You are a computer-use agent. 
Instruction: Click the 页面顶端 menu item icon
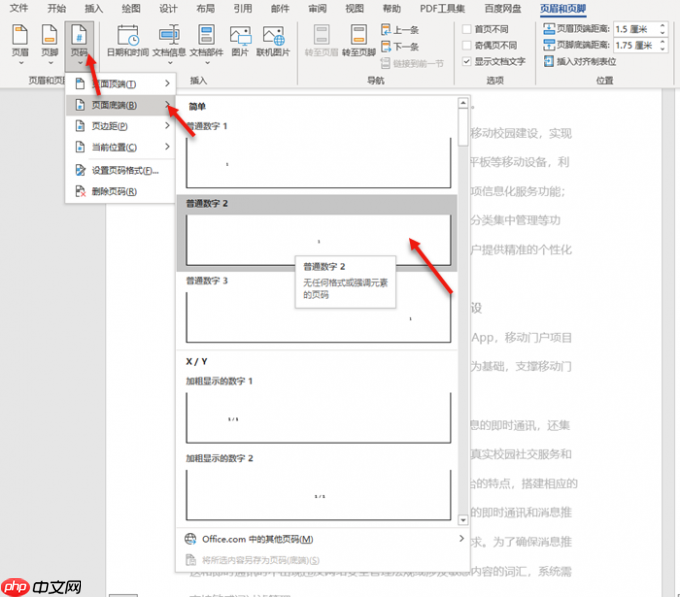point(80,84)
